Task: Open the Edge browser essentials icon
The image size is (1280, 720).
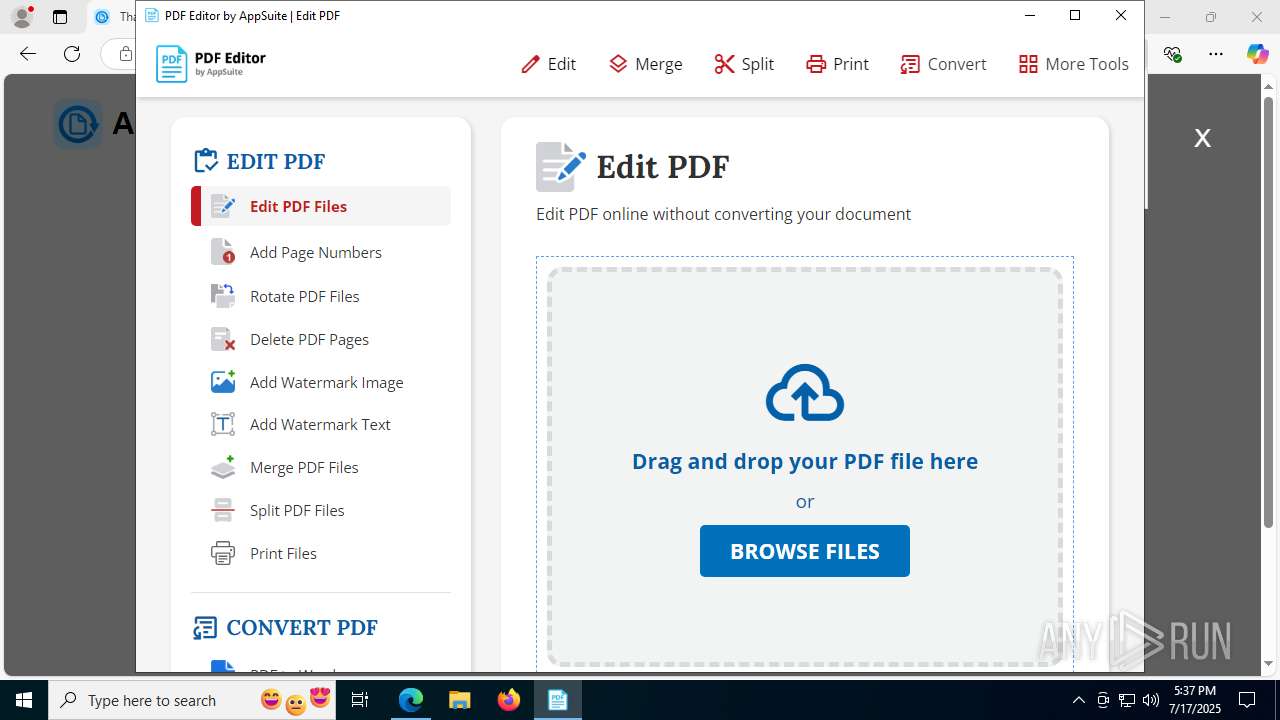Action: (1173, 54)
